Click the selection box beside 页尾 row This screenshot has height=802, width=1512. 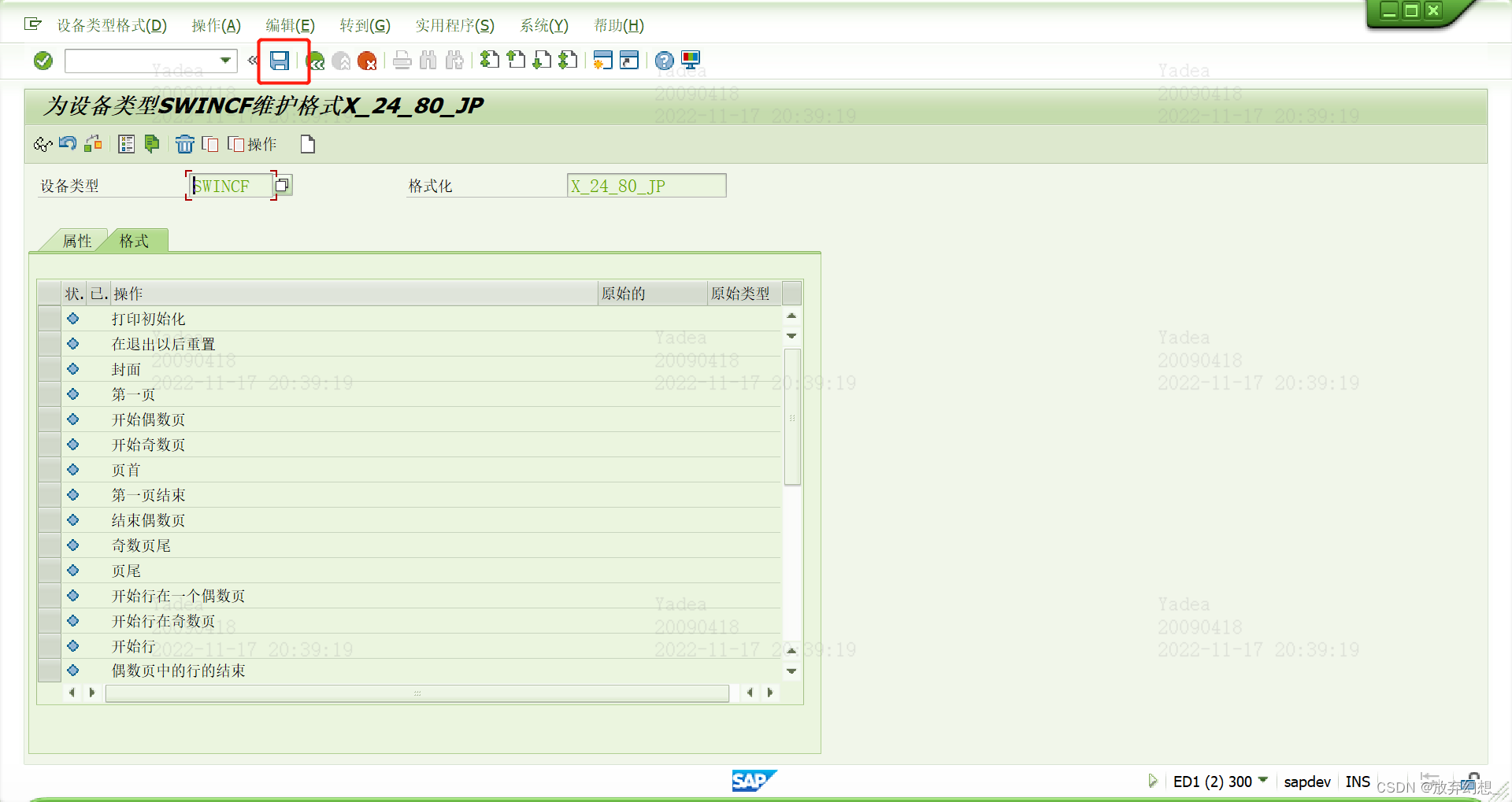point(48,570)
